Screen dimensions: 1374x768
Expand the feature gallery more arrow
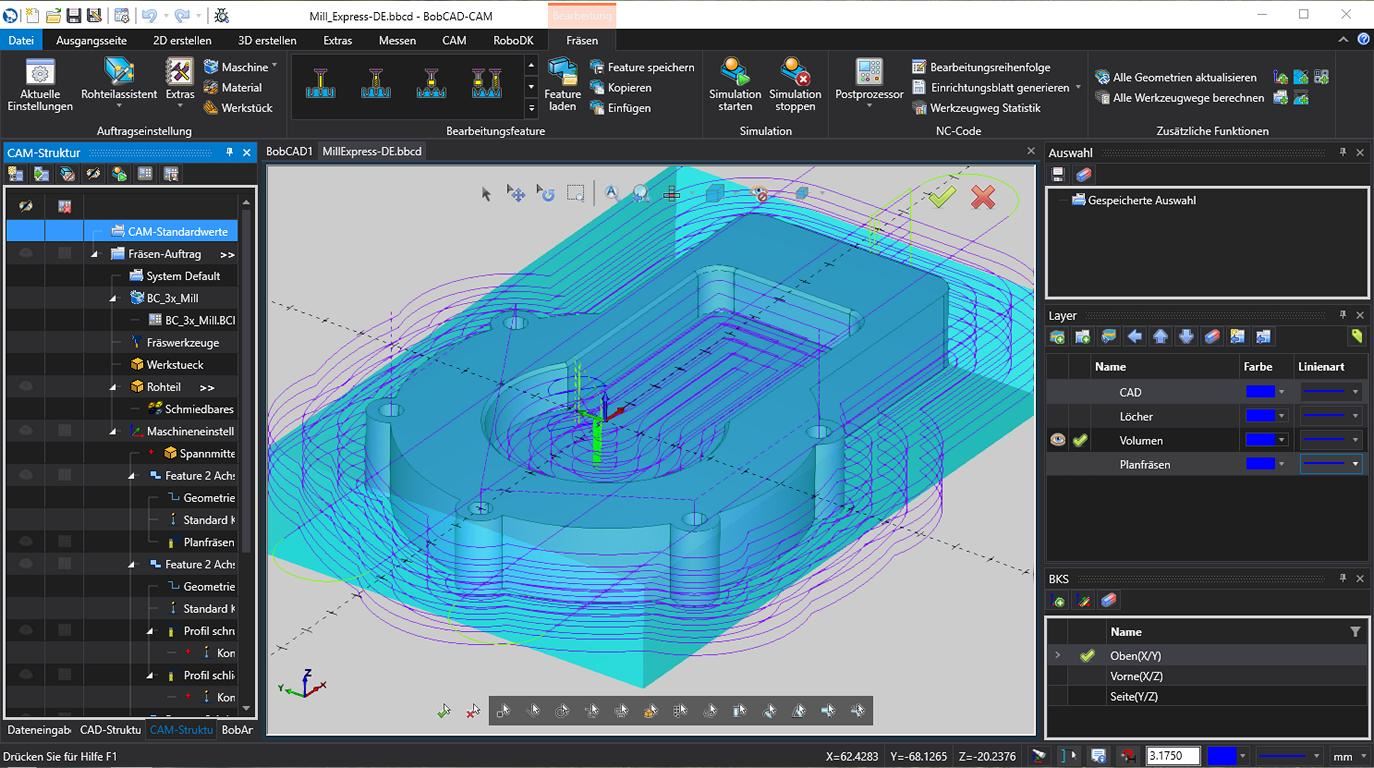tap(531, 108)
